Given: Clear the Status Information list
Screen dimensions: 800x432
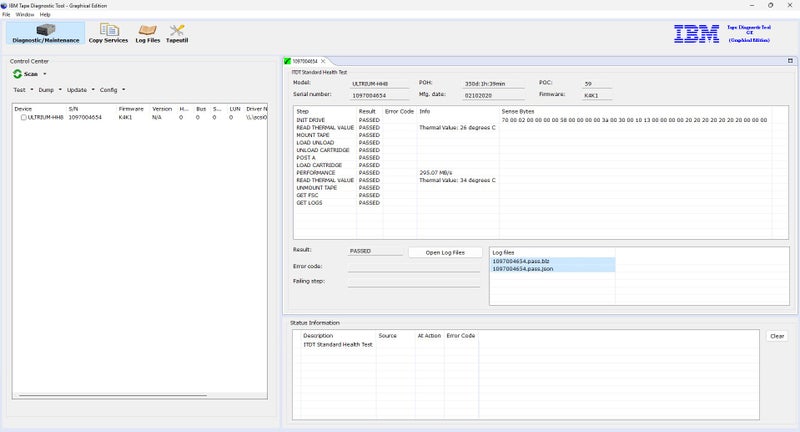Looking at the screenshot, I should click(x=777, y=336).
